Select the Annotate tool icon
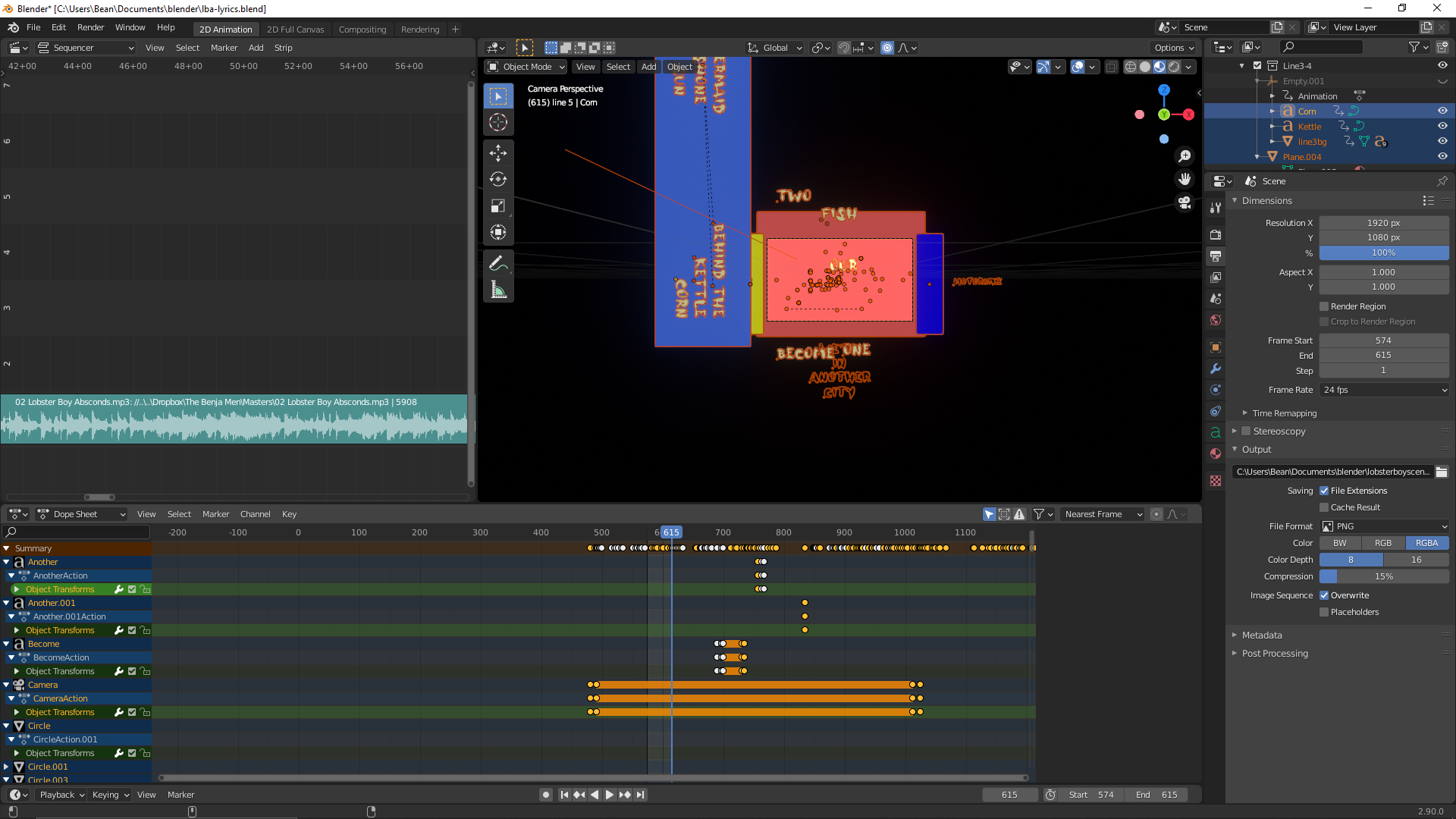 pyautogui.click(x=499, y=263)
